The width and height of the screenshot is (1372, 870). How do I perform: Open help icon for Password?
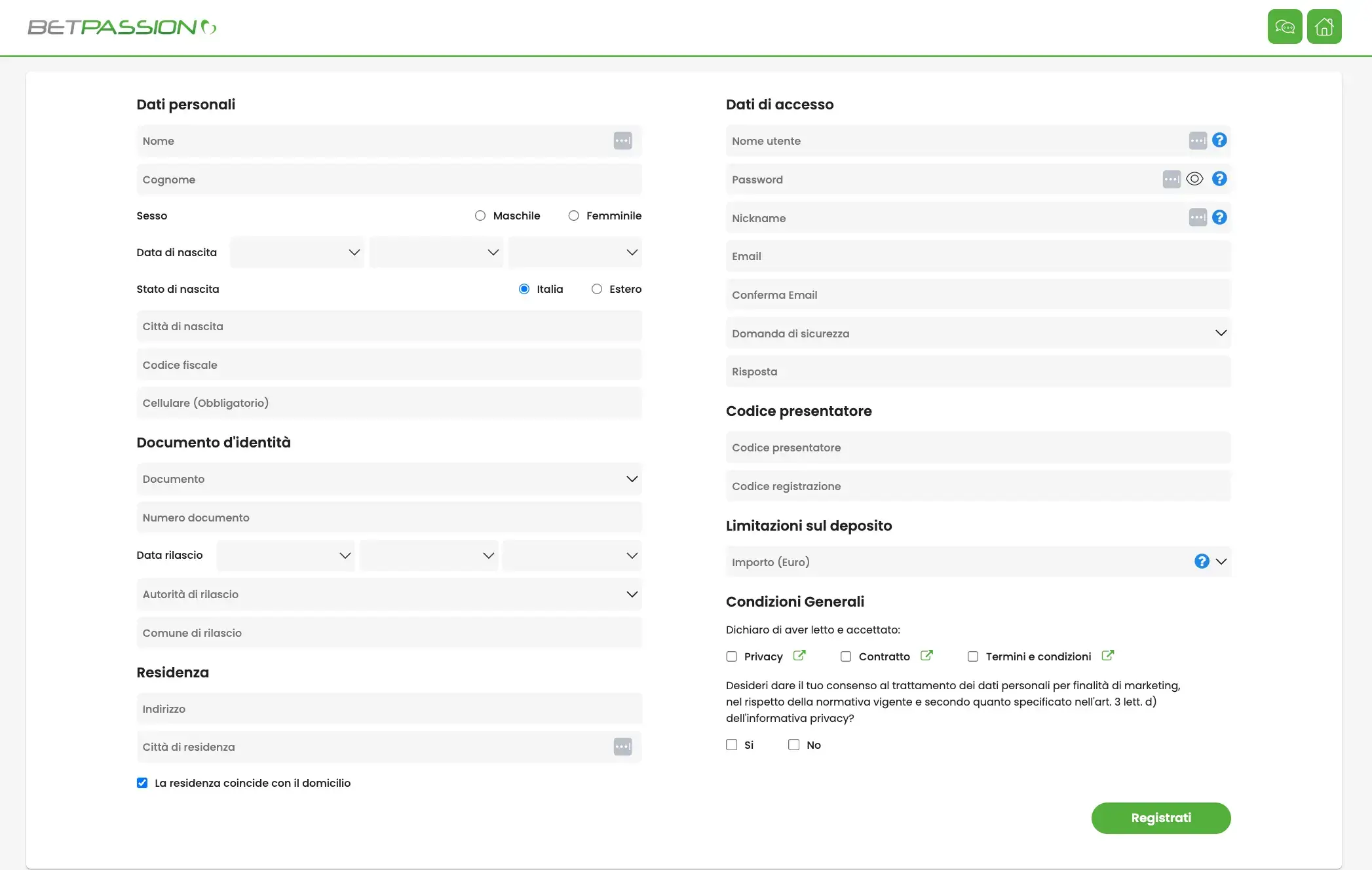click(x=1219, y=179)
